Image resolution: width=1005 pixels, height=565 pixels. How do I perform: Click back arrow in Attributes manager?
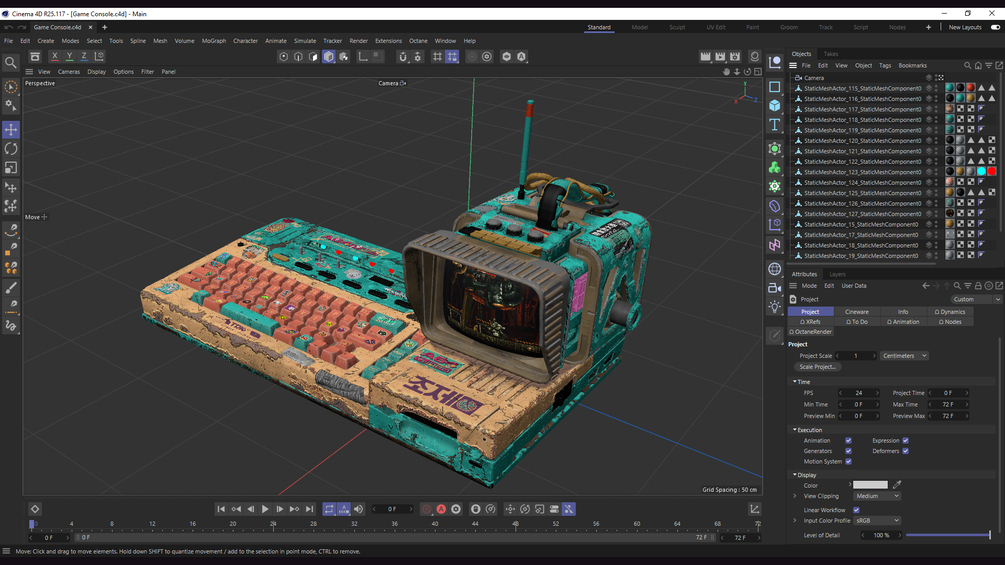926,286
